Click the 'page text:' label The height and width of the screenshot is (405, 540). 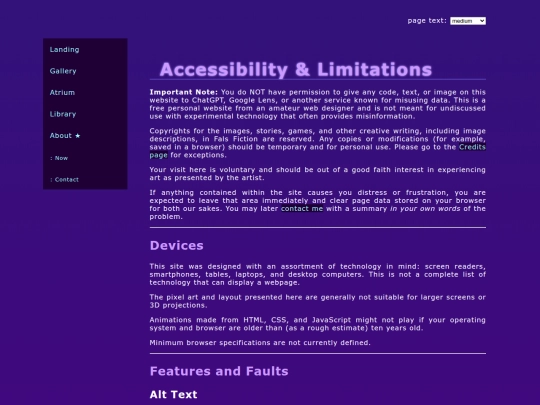coord(427,21)
